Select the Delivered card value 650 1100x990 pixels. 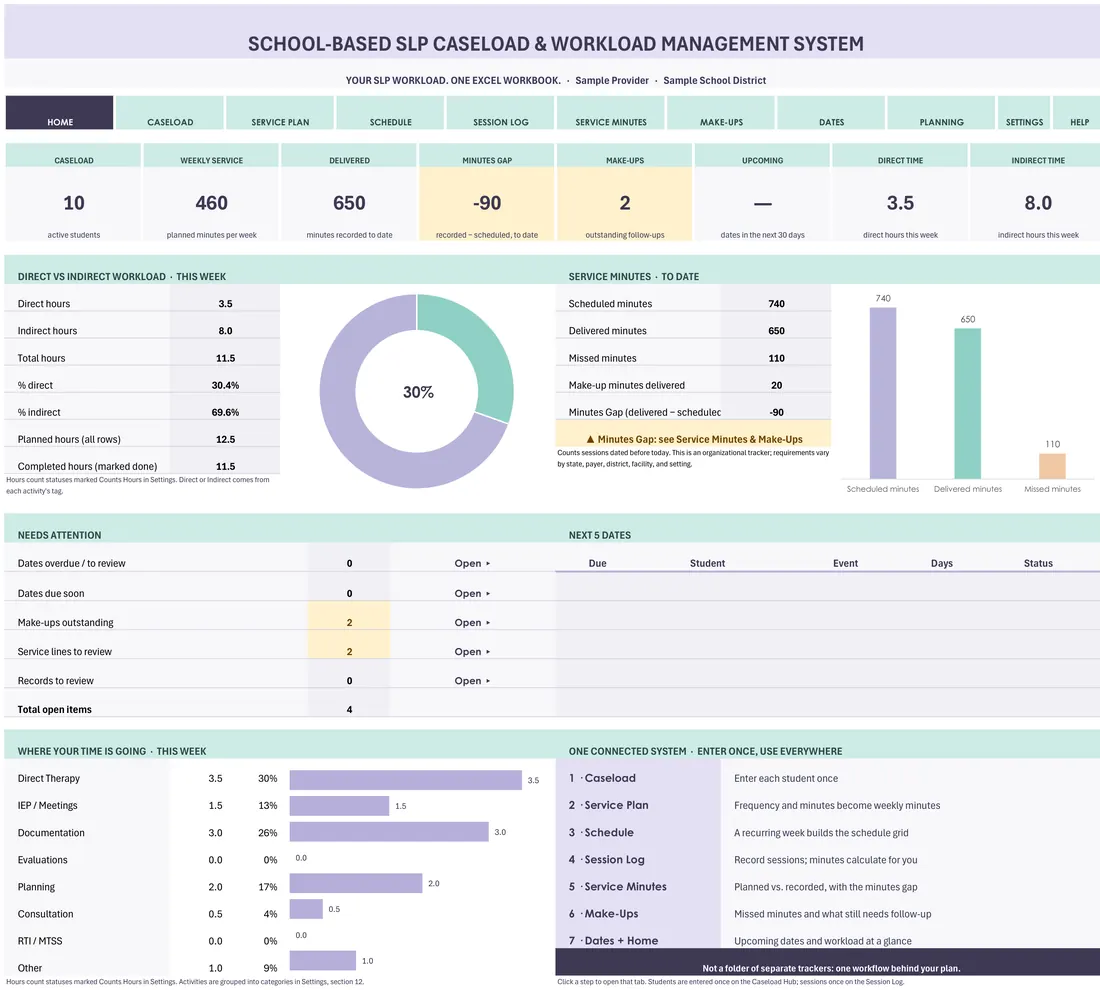[x=349, y=203]
